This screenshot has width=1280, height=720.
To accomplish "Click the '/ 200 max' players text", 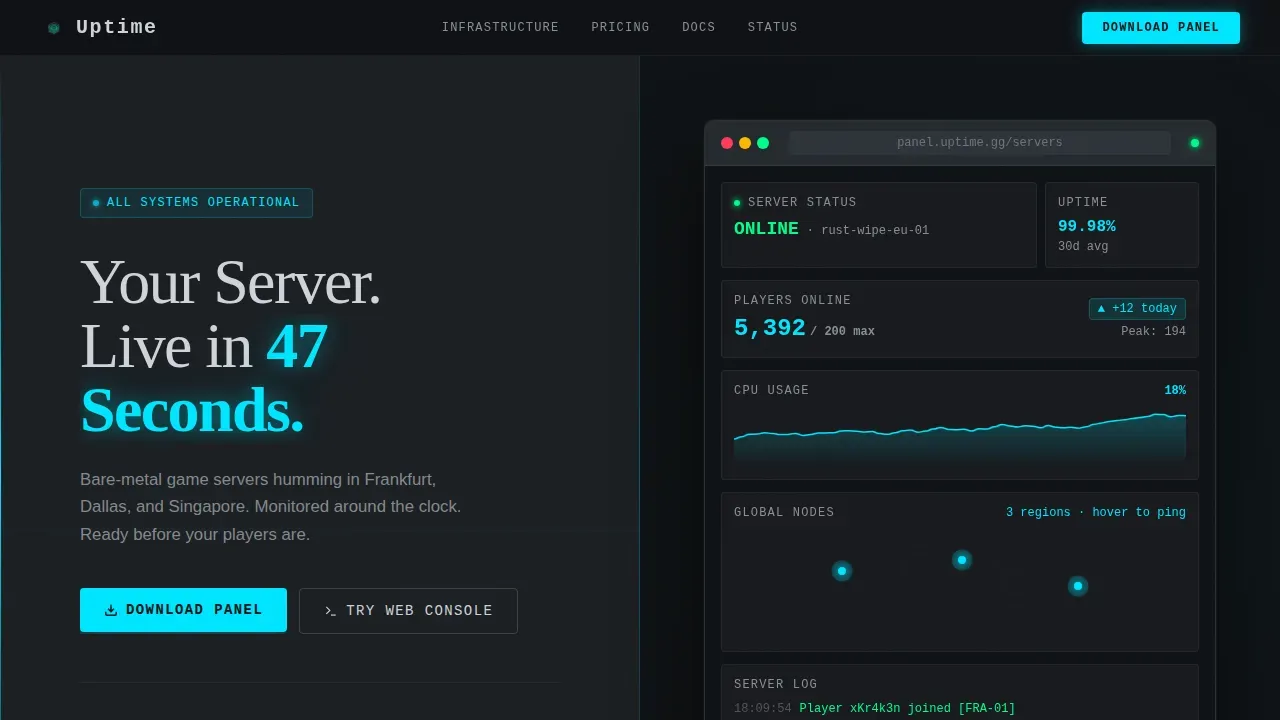I will coord(842,332).
